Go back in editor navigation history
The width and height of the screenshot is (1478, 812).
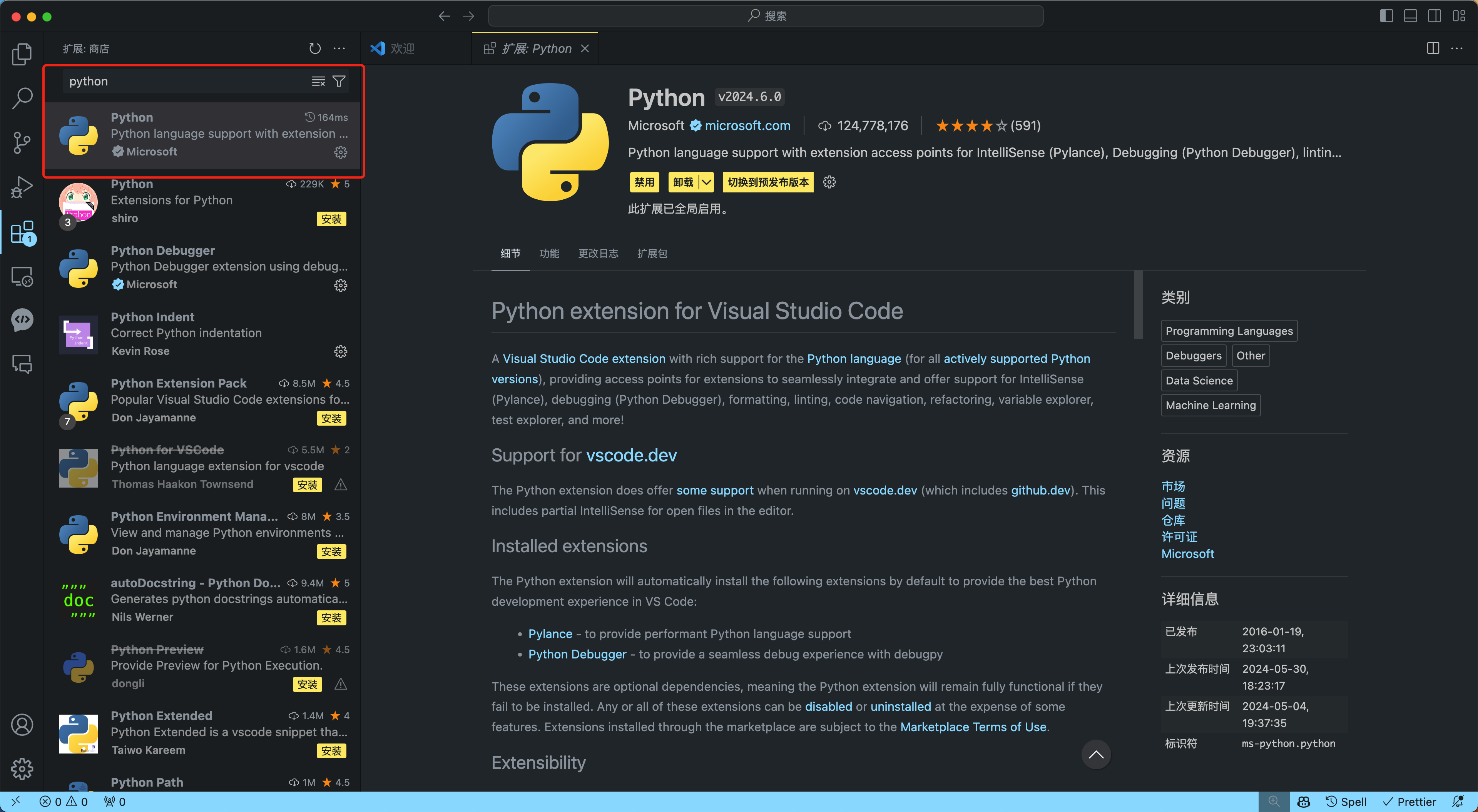(x=444, y=15)
